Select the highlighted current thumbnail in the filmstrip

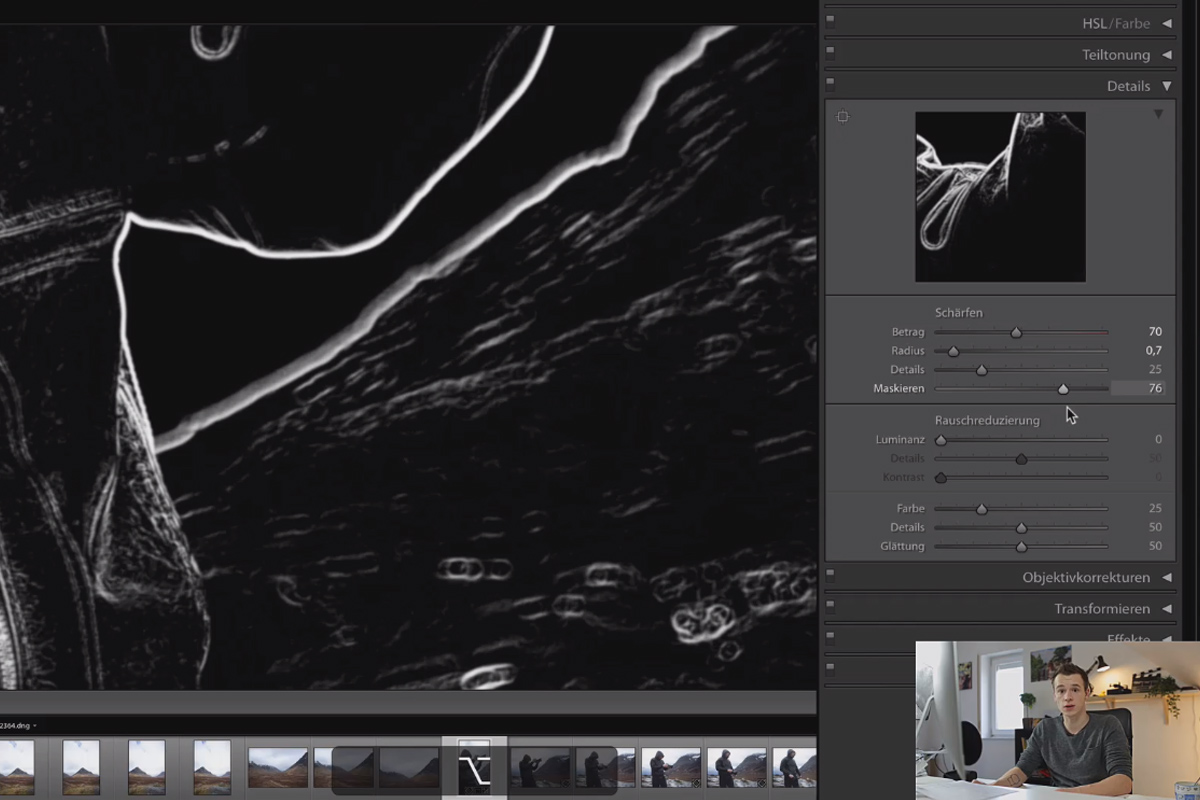(x=474, y=766)
